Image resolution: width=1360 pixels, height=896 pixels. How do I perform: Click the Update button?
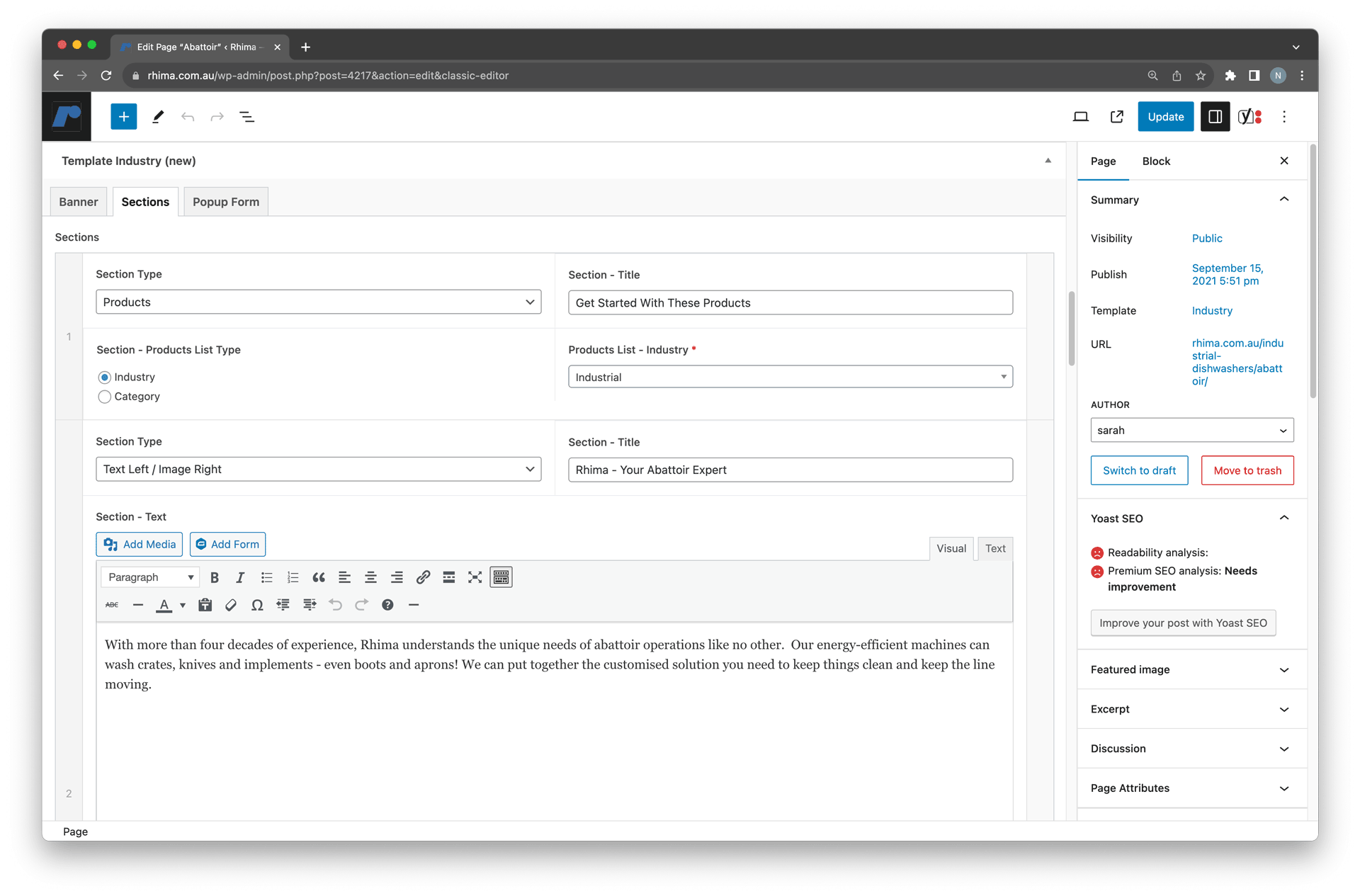point(1165,117)
